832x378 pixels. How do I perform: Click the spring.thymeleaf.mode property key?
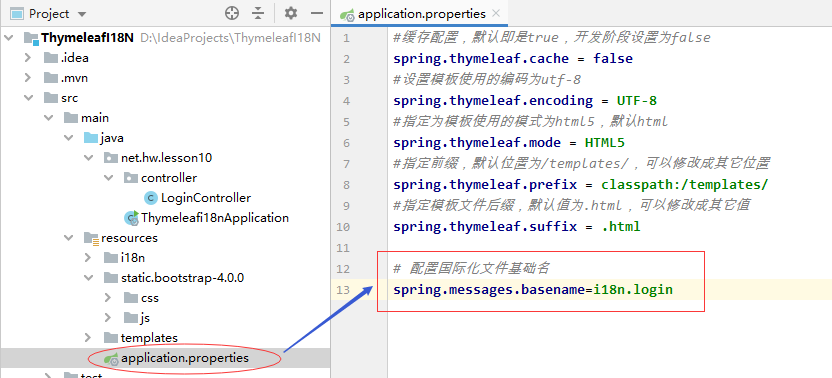[x=477, y=143]
